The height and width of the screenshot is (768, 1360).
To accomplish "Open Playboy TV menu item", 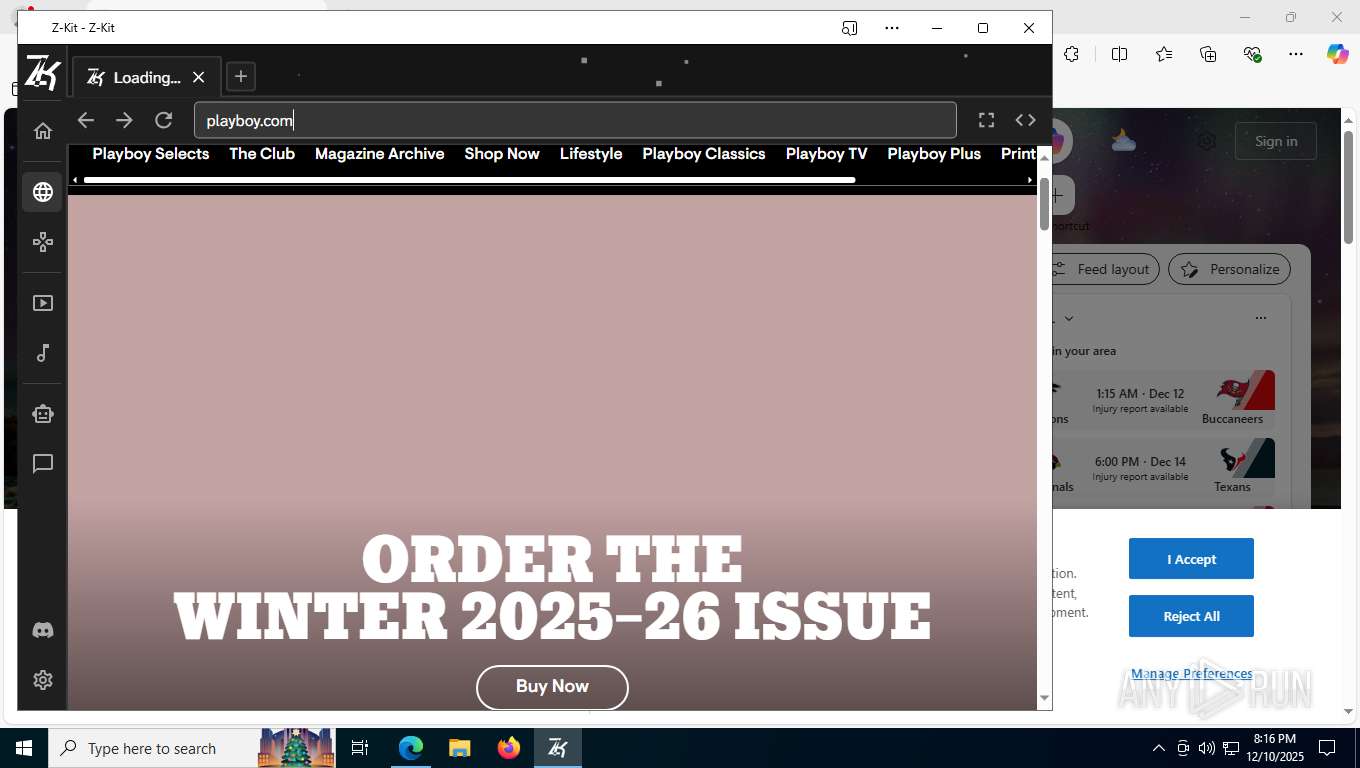I will [x=827, y=154].
